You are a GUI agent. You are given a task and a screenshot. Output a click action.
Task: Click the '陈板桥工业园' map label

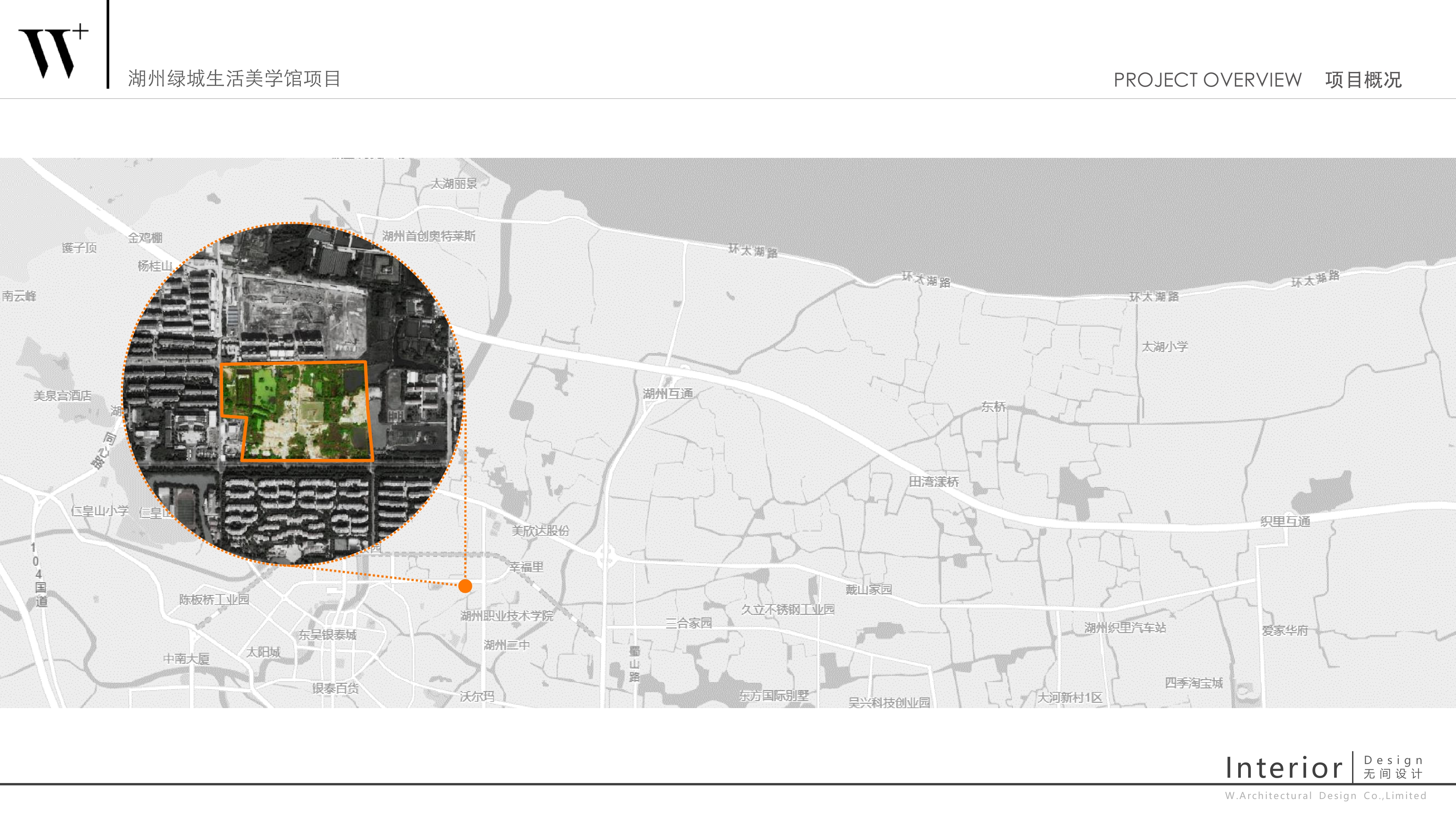(x=215, y=599)
